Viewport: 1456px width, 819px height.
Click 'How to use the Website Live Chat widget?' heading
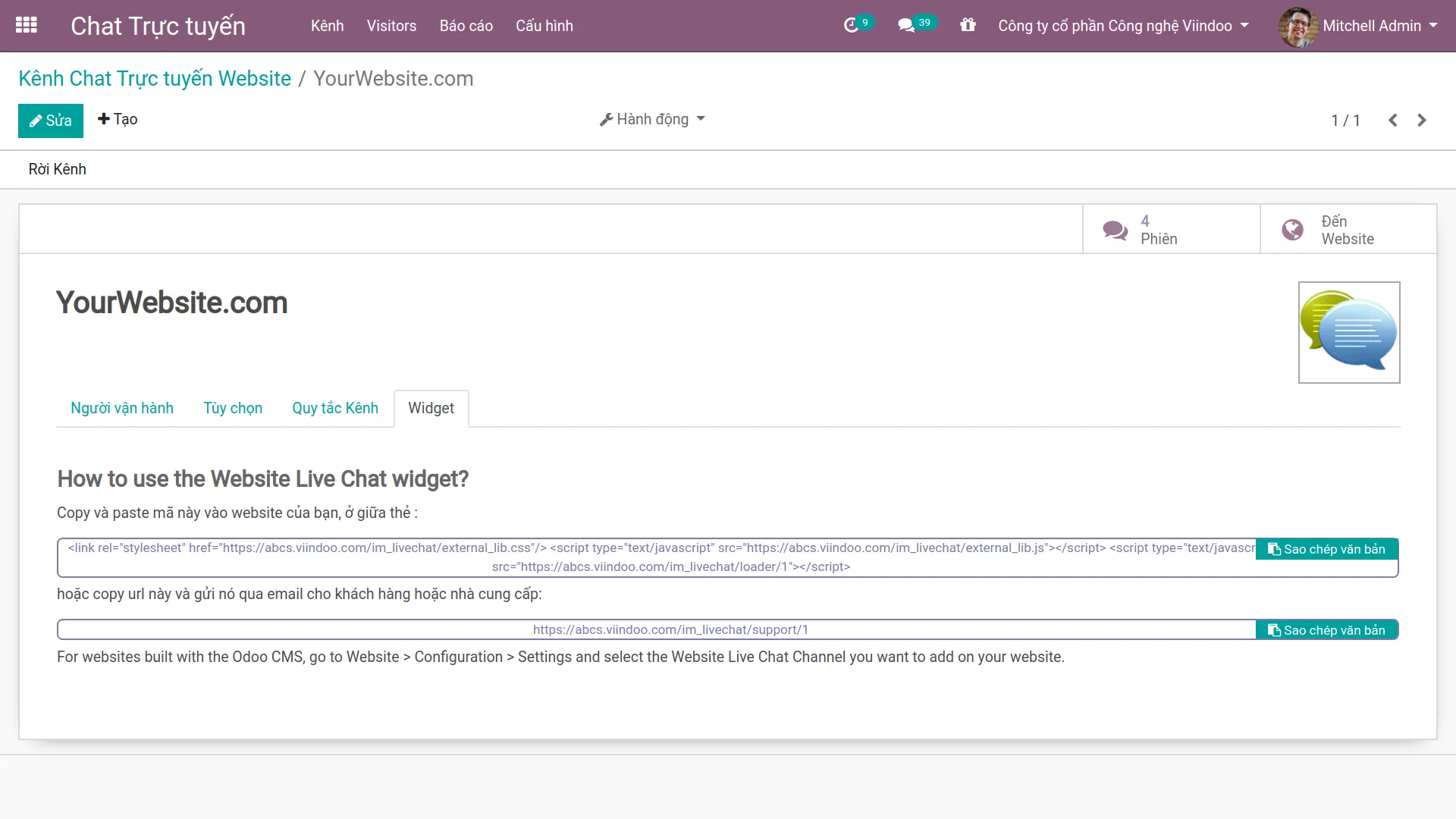[x=262, y=479]
